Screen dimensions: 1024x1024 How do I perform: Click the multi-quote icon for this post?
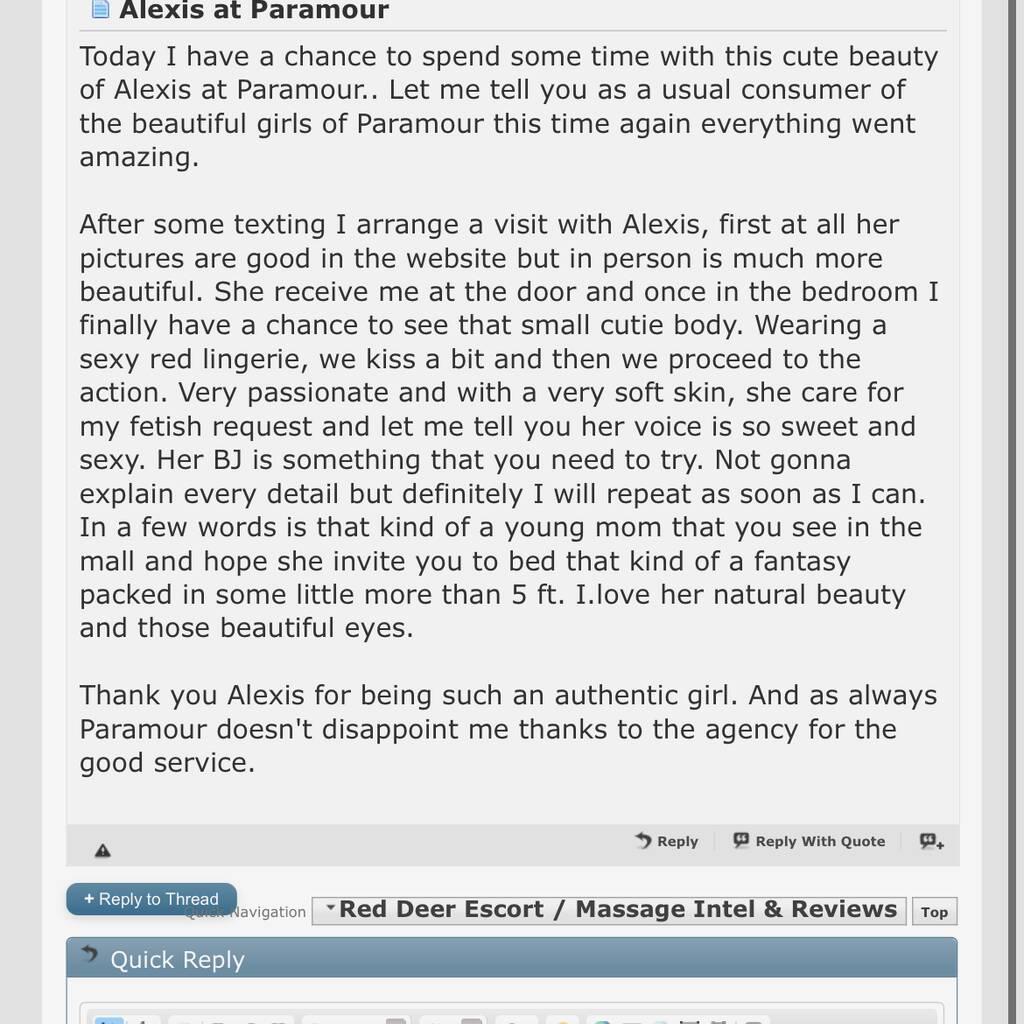(x=931, y=842)
